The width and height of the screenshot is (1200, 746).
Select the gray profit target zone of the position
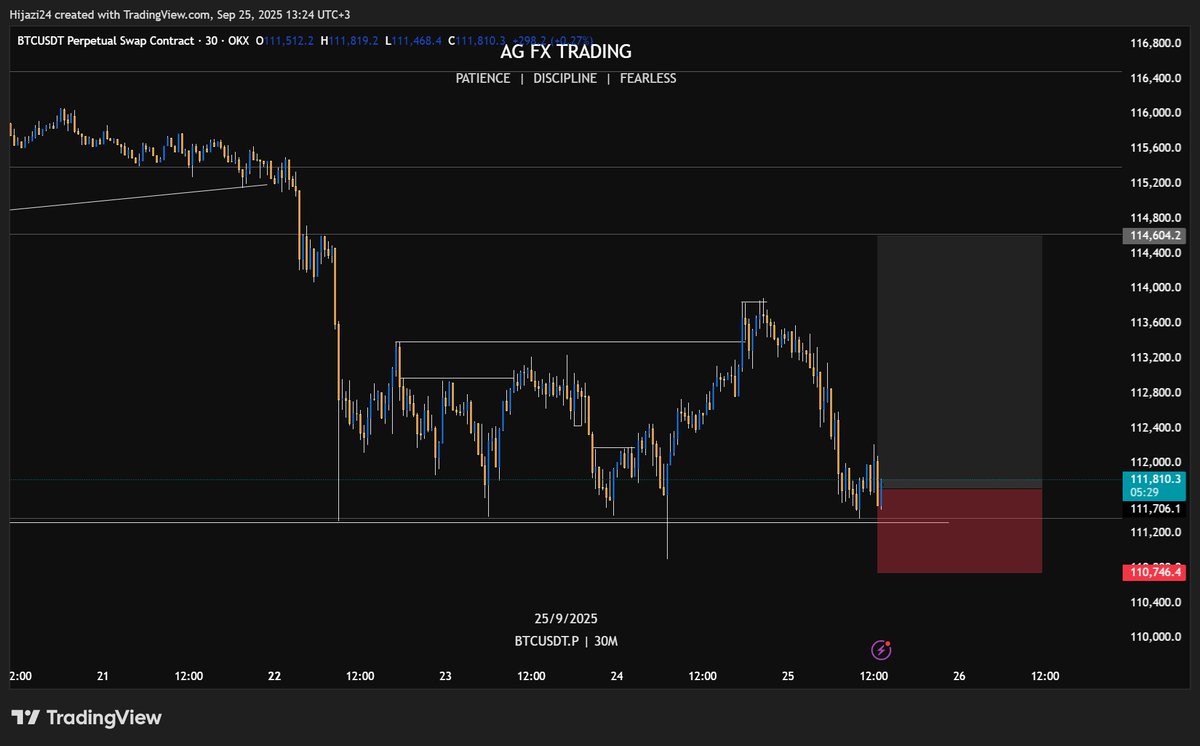tap(960, 362)
